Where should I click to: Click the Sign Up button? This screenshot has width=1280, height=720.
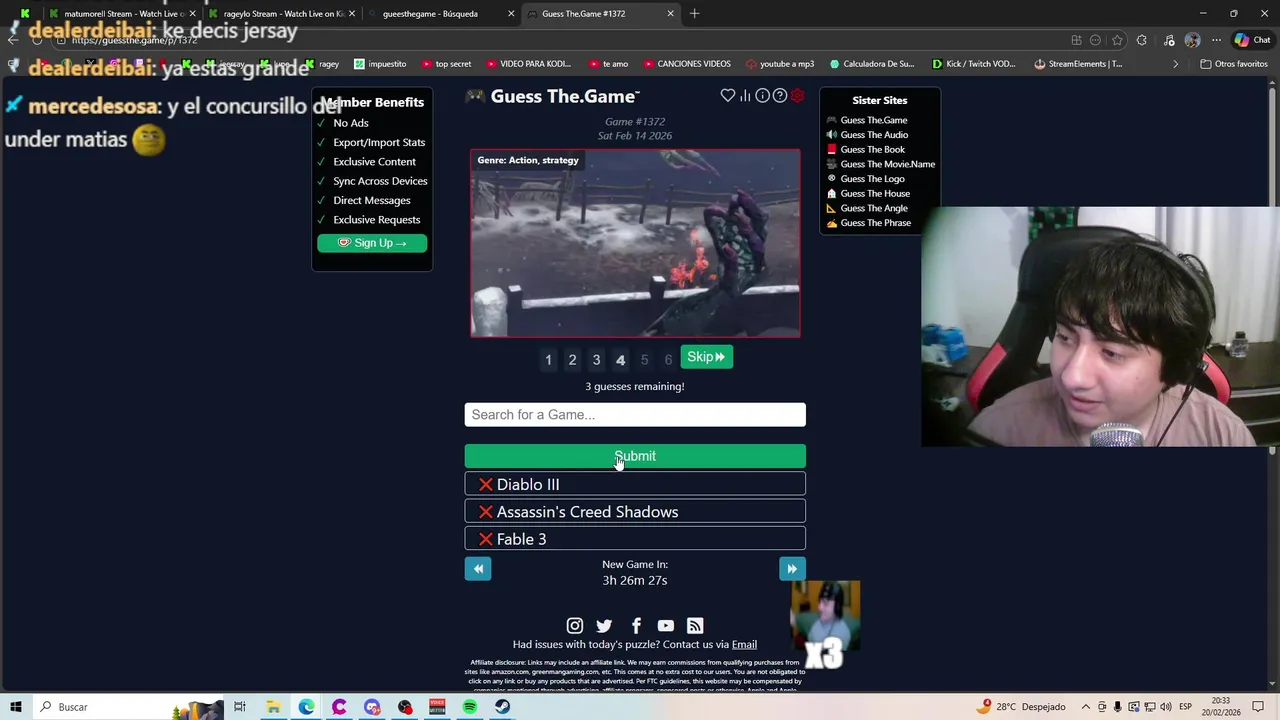(x=372, y=243)
